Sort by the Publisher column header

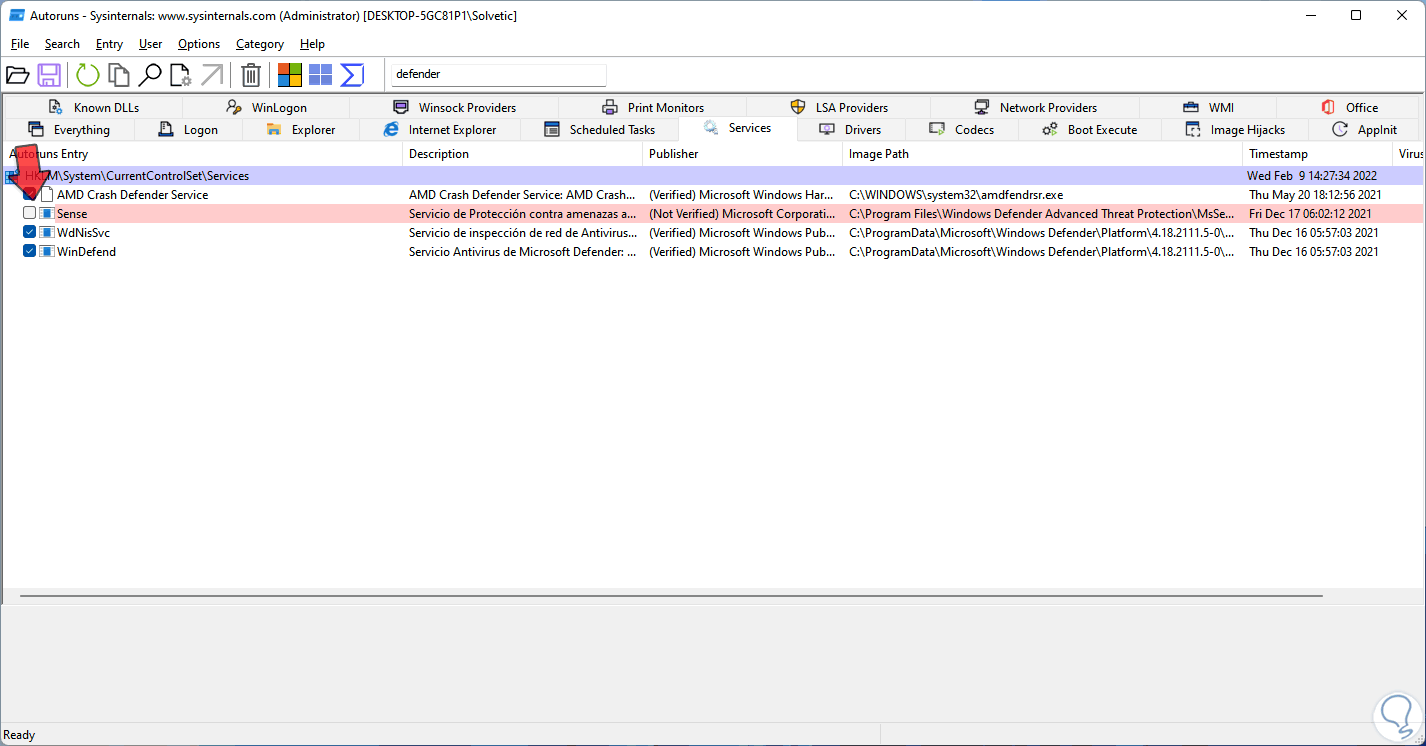pos(742,154)
